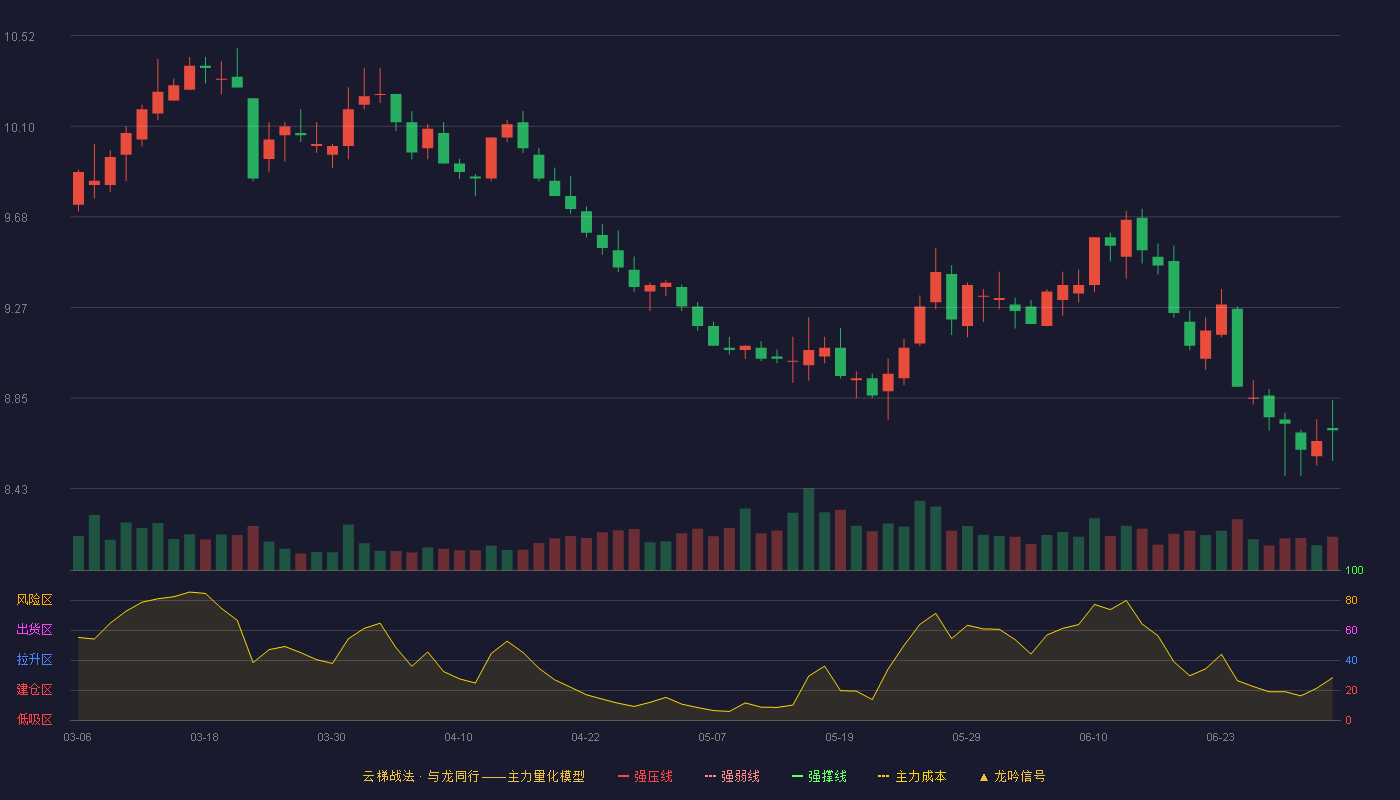The height and width of the screenshot is (800, 1400).
Task: Toggle the 云梯战法 主力量化模型 legend entry
Action: click(x=473, y=776)
